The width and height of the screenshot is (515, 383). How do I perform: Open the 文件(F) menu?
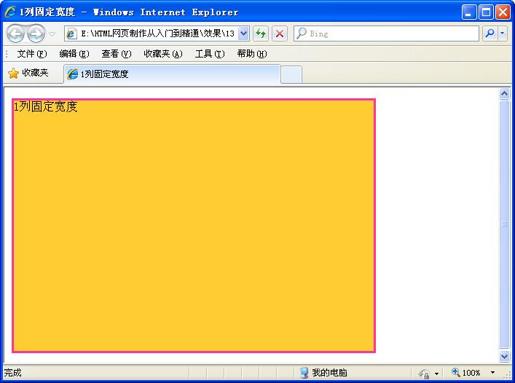point(32,54)
